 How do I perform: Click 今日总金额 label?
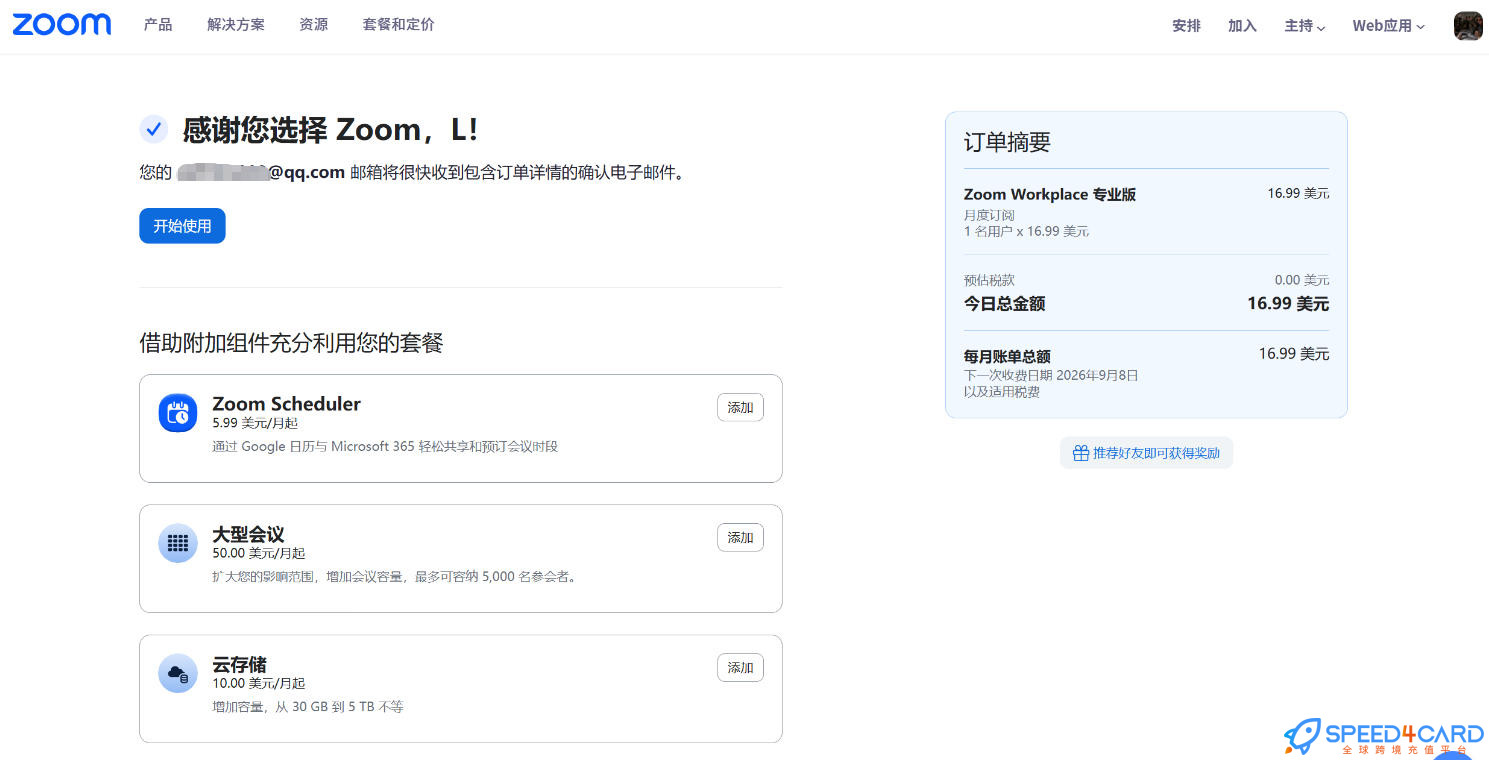point(1004,303)
